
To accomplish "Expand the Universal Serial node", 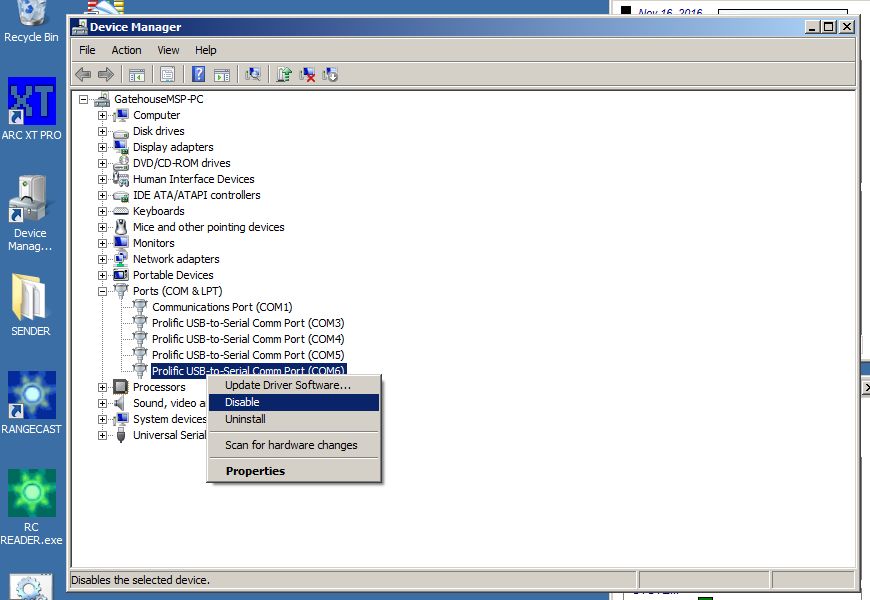I will [102, 436].
